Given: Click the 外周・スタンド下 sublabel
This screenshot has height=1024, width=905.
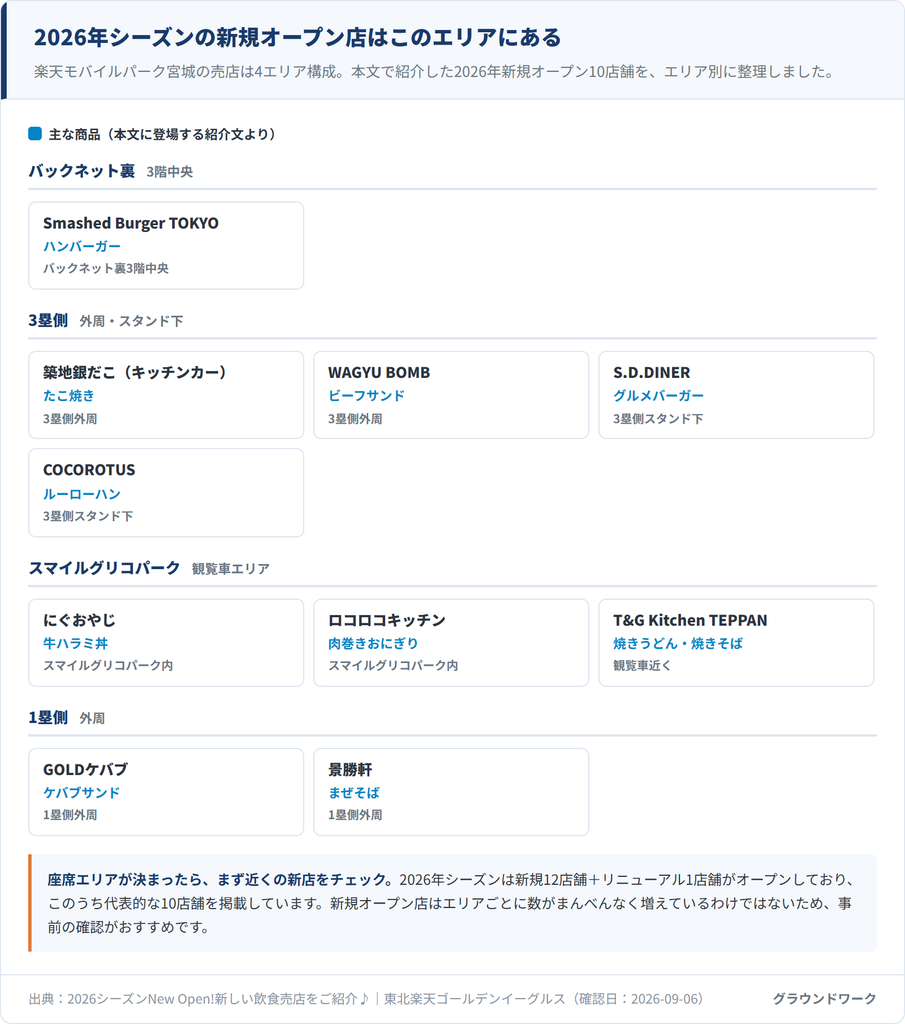Looking at the screenshot, I should 131,321.
